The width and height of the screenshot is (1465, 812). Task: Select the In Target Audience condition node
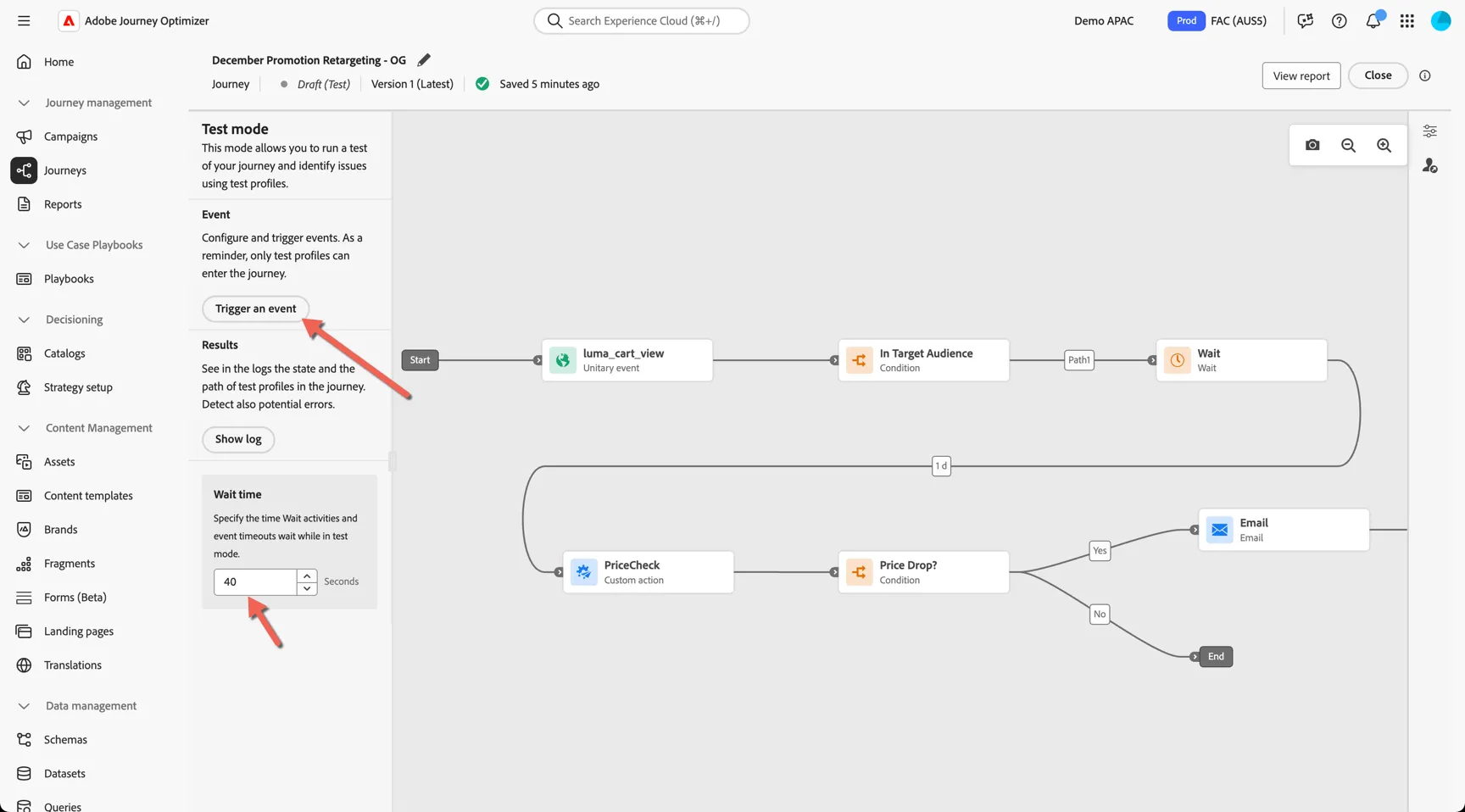coord(924,360)
